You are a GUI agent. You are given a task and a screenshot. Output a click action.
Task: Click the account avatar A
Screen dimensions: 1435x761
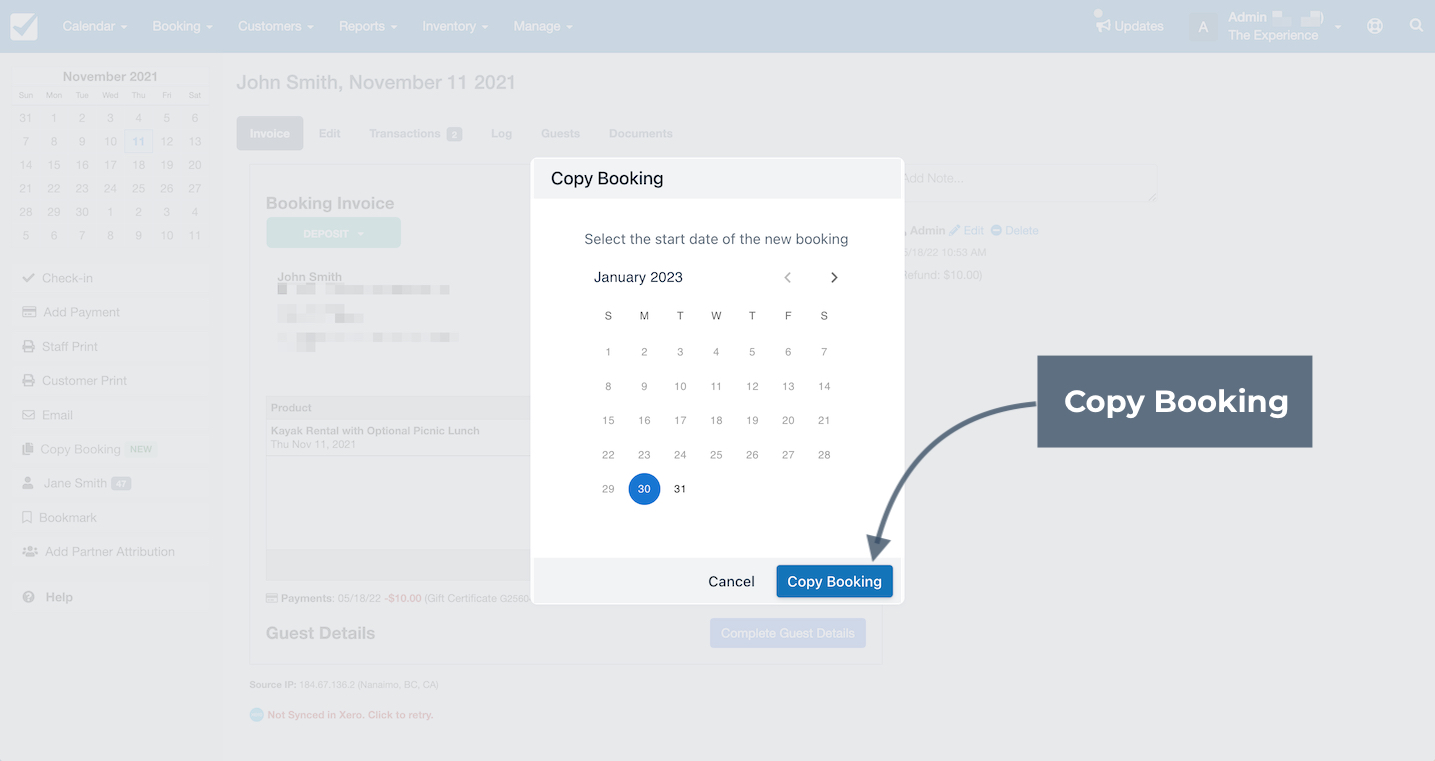(x=1203, y=27)
